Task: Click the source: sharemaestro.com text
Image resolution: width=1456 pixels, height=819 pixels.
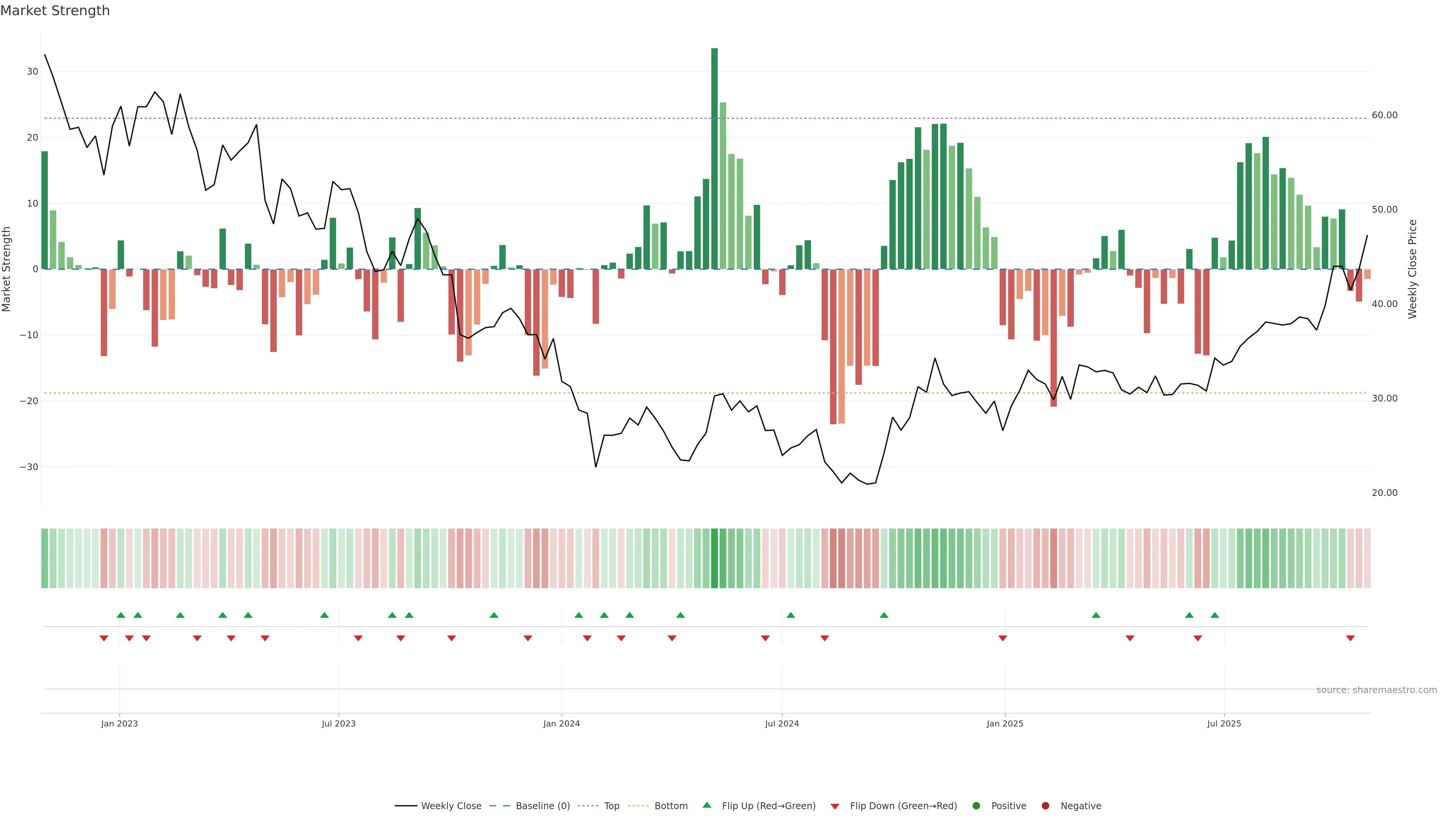Action: click(x=1376, y=690)
